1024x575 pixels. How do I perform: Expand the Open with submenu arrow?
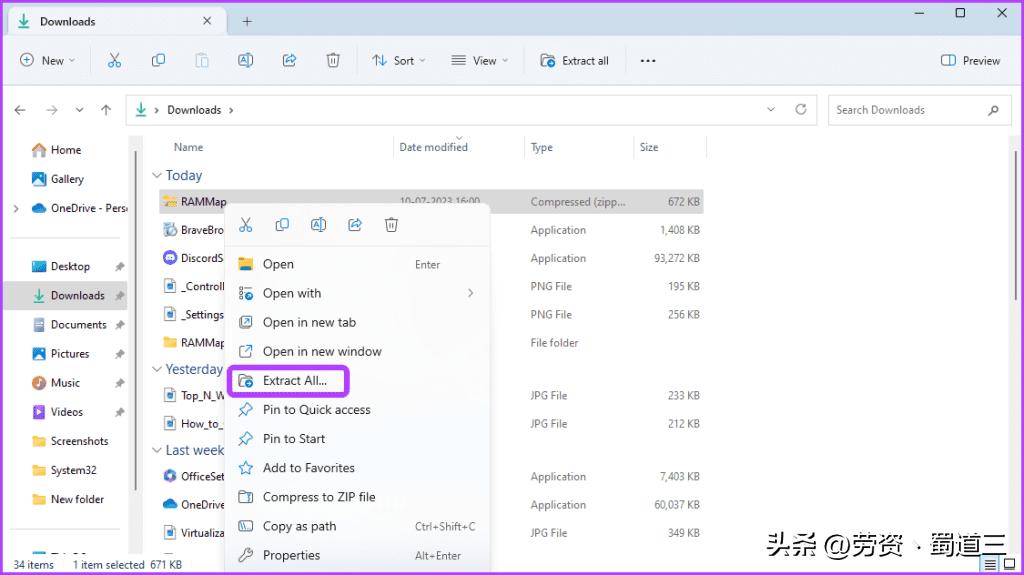[470, 293]
